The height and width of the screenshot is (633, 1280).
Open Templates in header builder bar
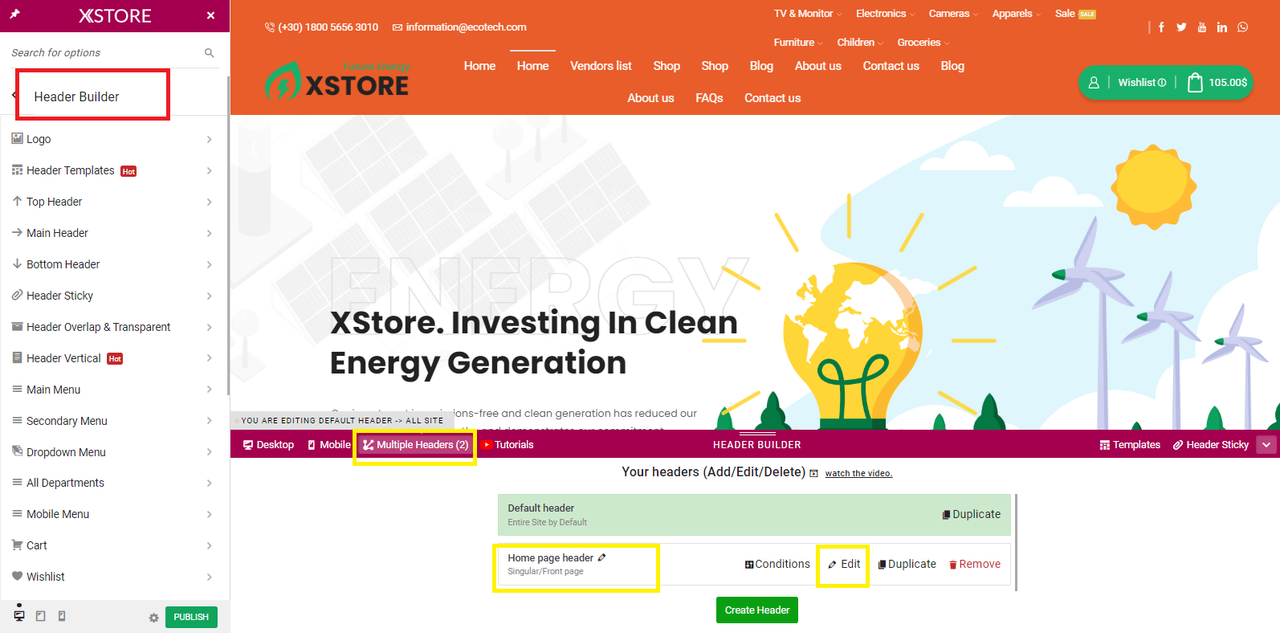click(x=1130, y=445)
